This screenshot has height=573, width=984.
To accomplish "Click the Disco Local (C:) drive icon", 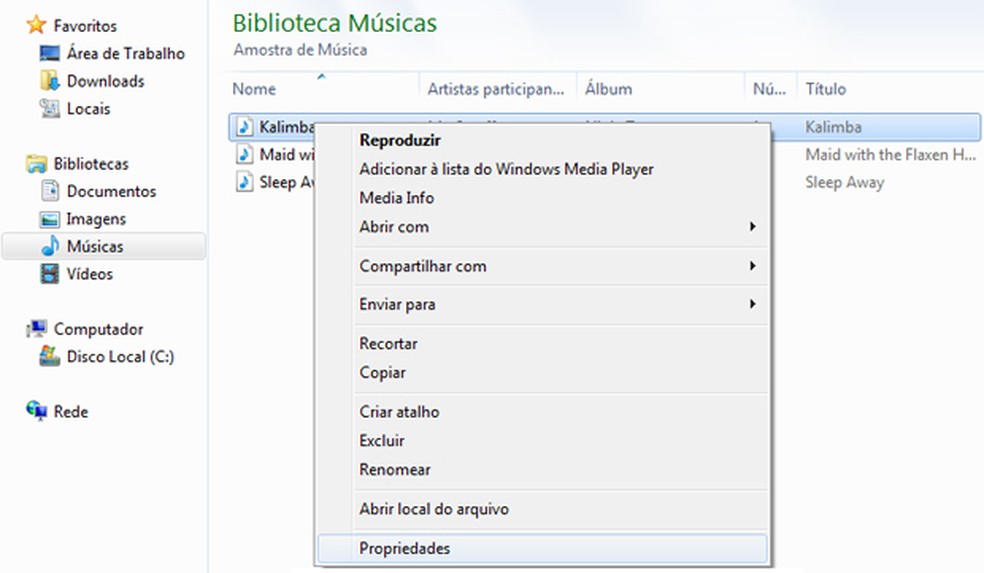I will click(x=50, y=356).
